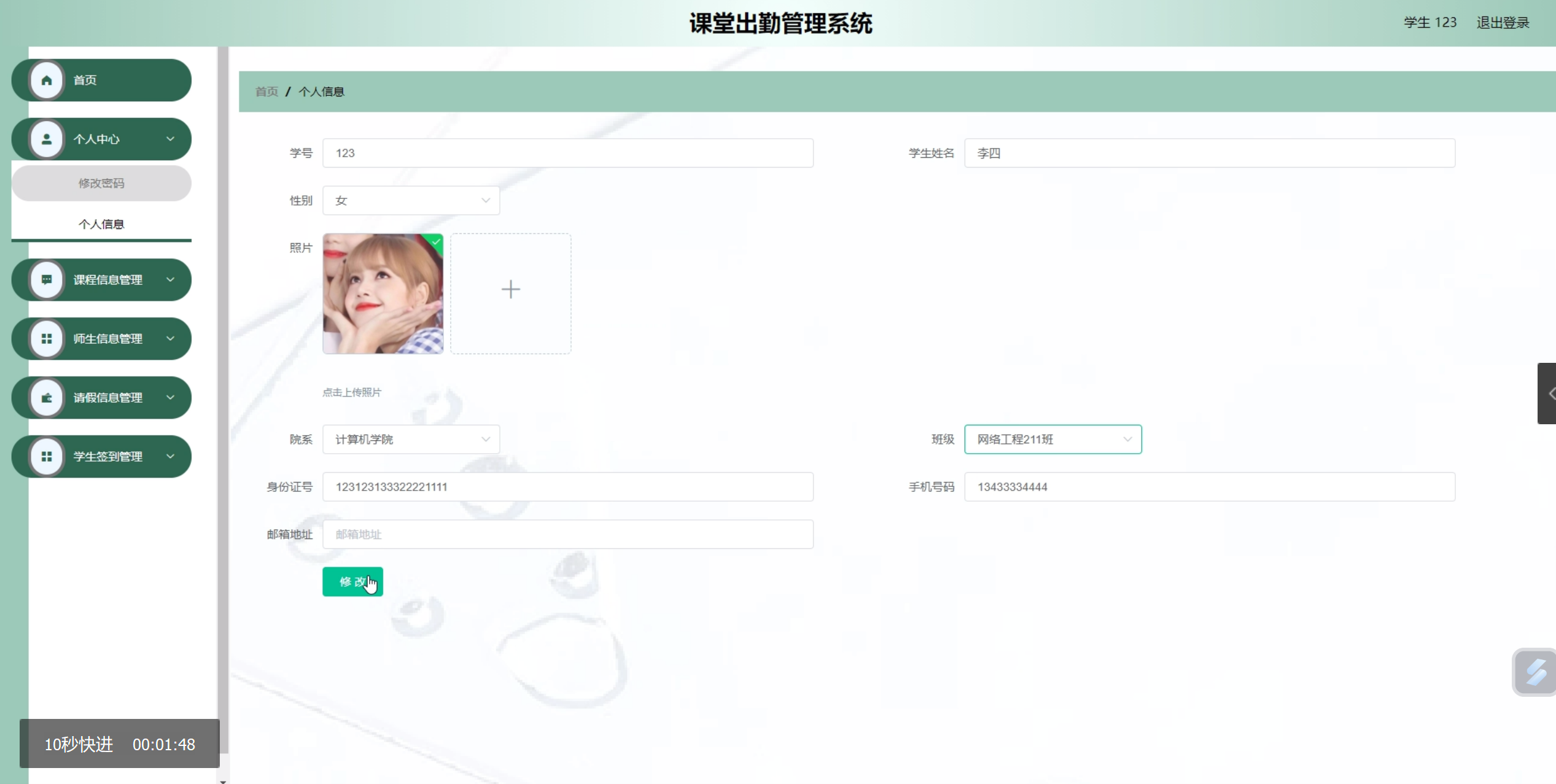
Task: Click 退出登录 to log out
Action: [1503, 23]
